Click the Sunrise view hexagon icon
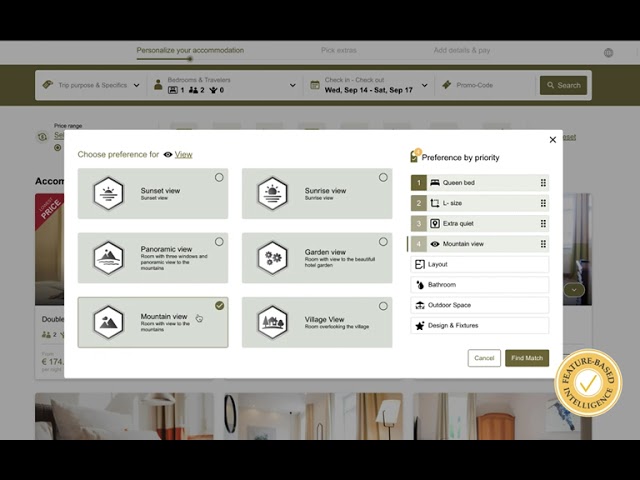 coord(272,193)
